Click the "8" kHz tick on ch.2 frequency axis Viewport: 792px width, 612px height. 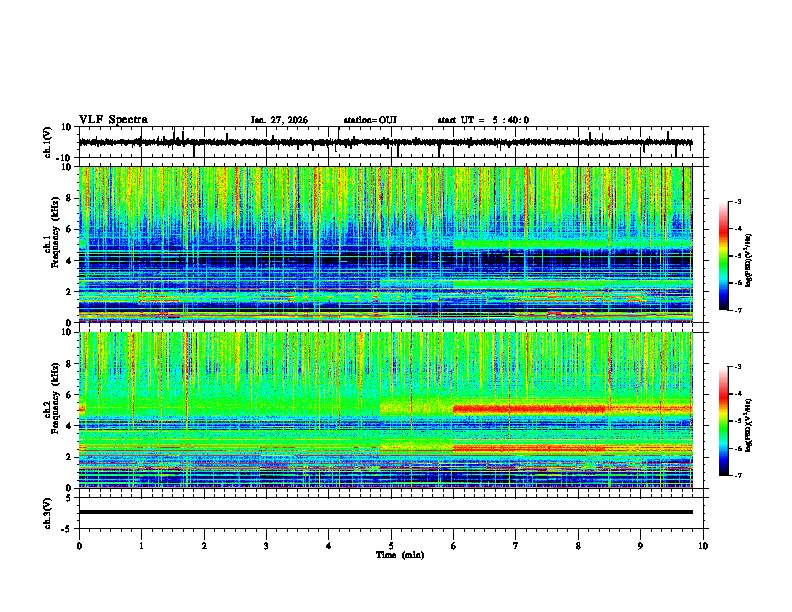(69, 364)
